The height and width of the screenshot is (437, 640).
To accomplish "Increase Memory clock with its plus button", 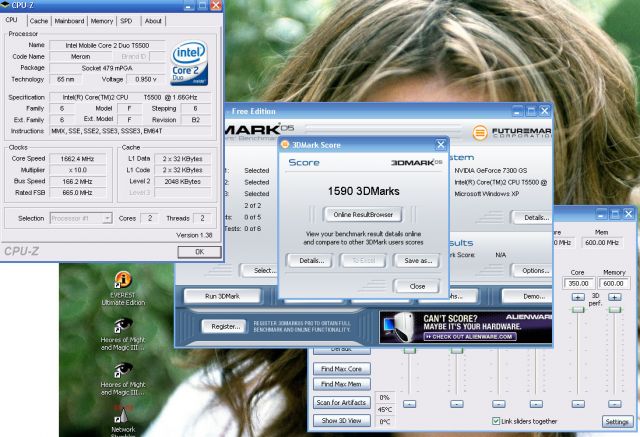I will [615, 297].
